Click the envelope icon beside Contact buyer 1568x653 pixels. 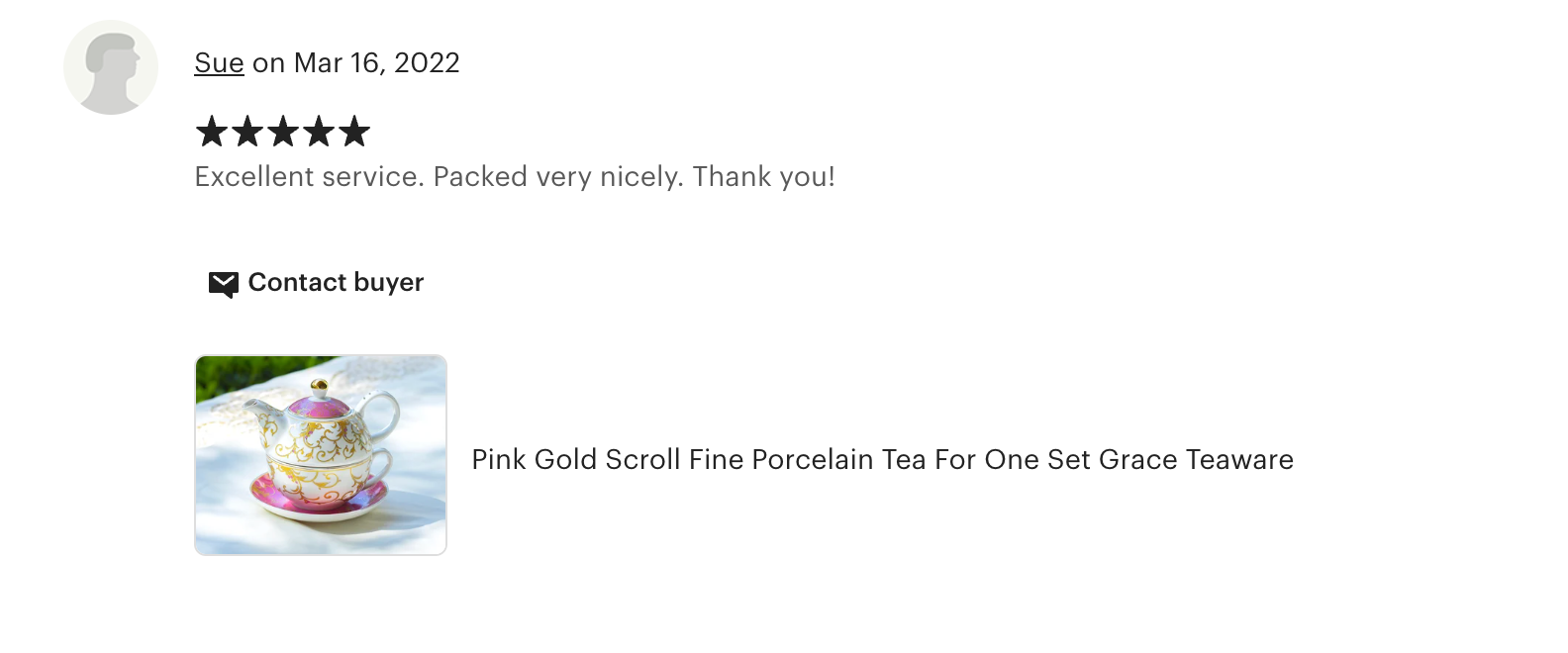coord(223,284)
